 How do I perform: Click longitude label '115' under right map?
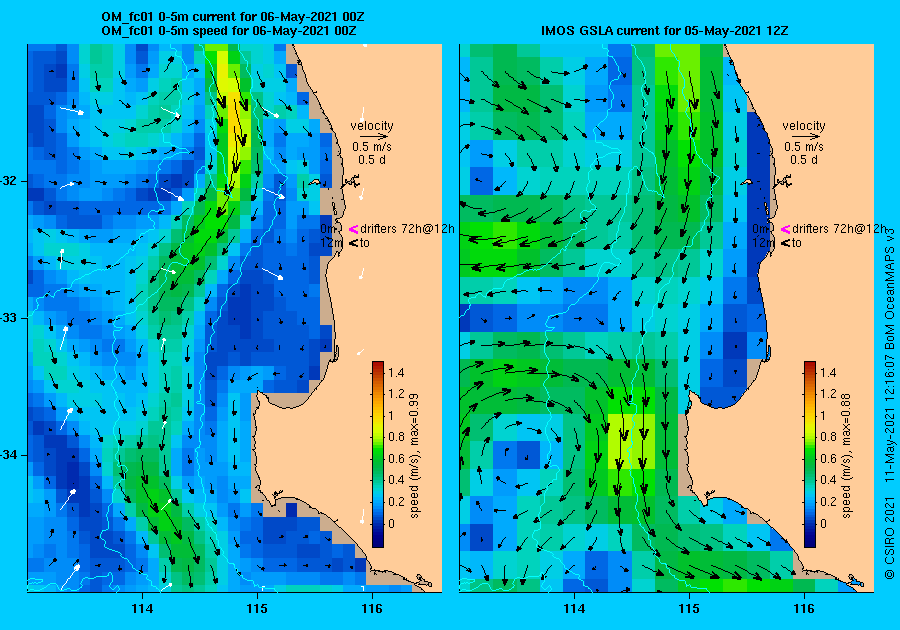[689, 609]
